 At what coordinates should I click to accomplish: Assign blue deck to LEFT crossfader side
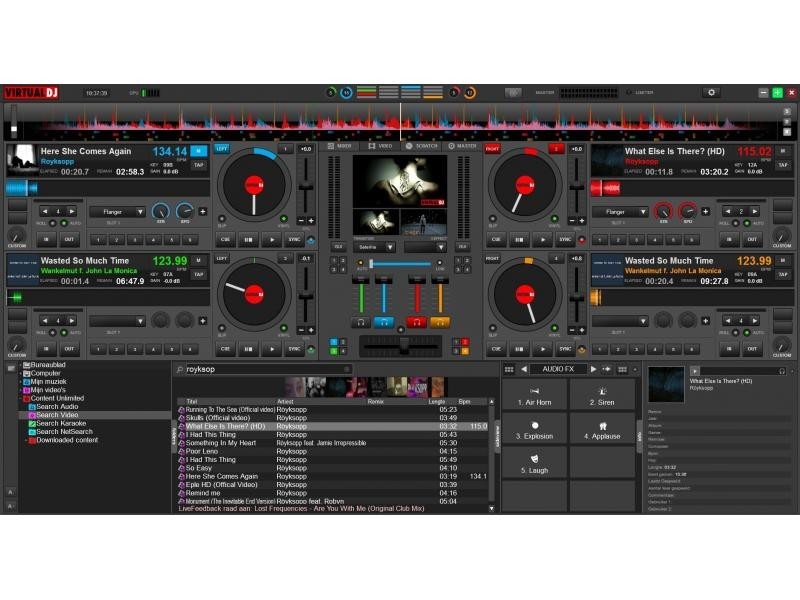222,148
